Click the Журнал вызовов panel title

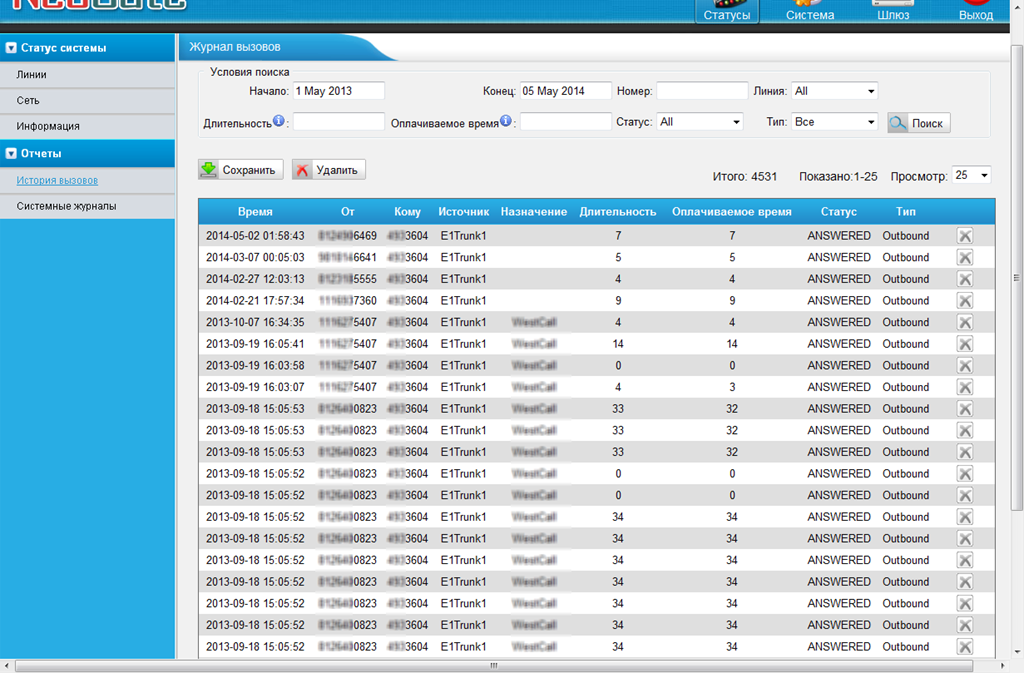click(x=235, y=47)
